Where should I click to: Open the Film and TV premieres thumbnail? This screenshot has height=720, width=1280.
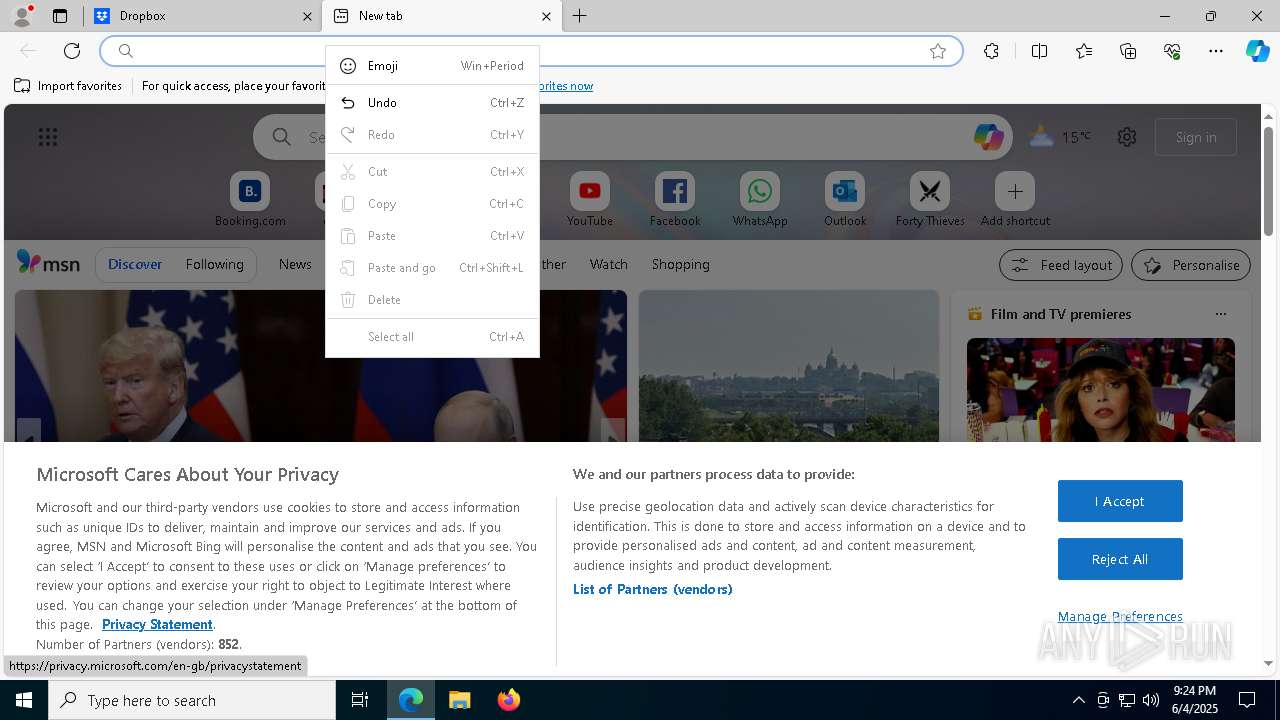pos(1101,389)
